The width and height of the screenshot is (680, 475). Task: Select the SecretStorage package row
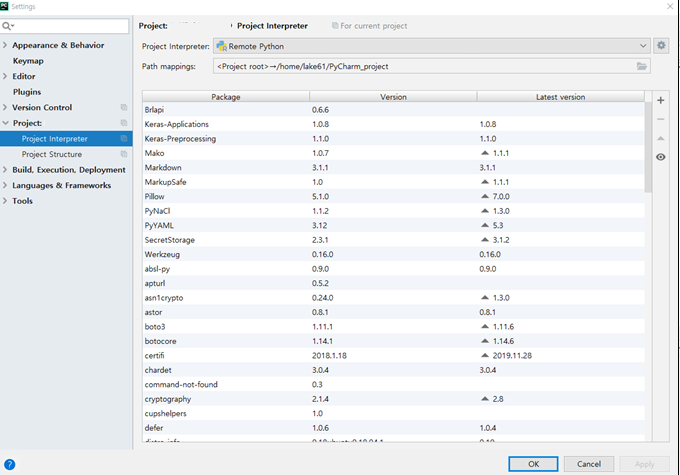click(393, 240)
